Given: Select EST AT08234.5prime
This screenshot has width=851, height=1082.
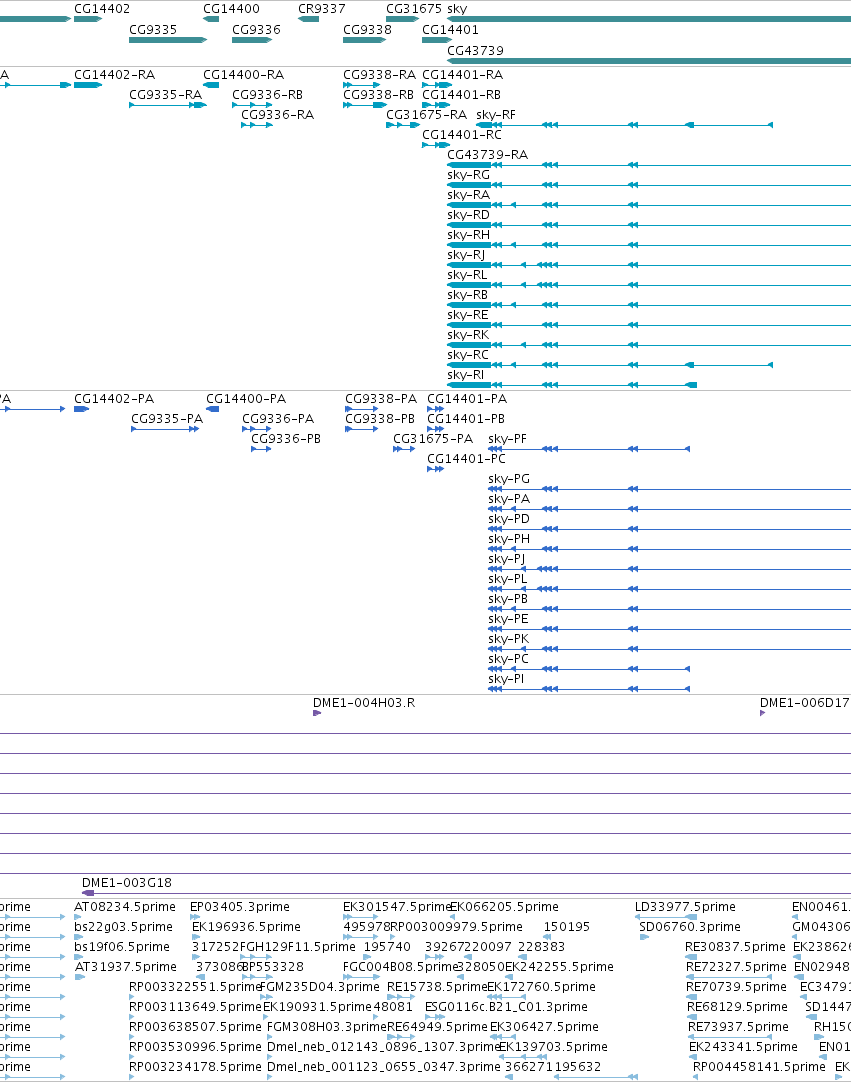Looking at the screenshot, I should point(125,907).
